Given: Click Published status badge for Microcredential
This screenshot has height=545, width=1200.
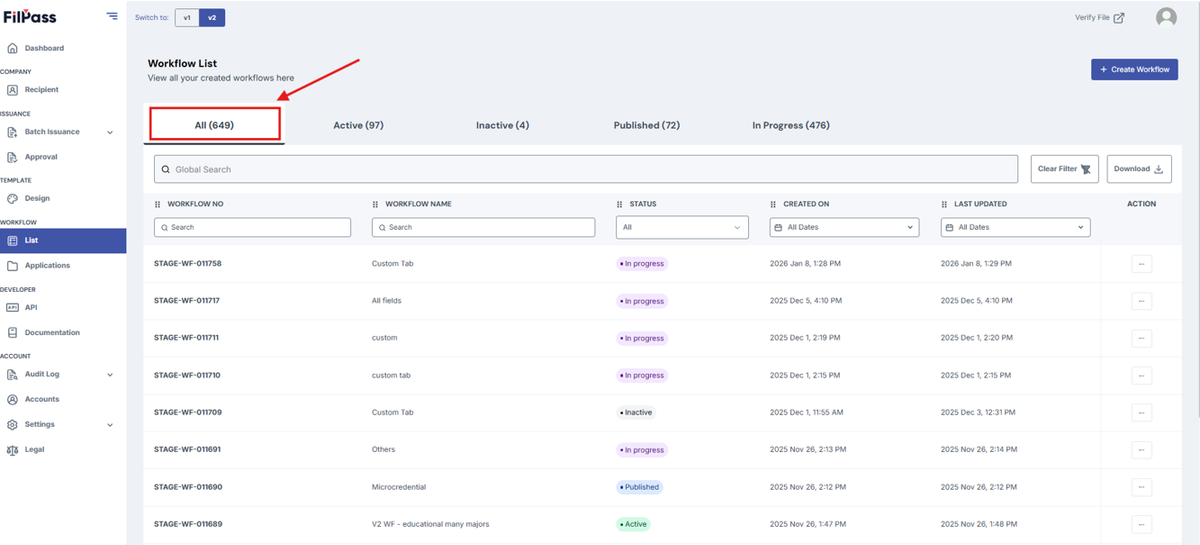Looking at the screenshot, I should pos(639,487).
